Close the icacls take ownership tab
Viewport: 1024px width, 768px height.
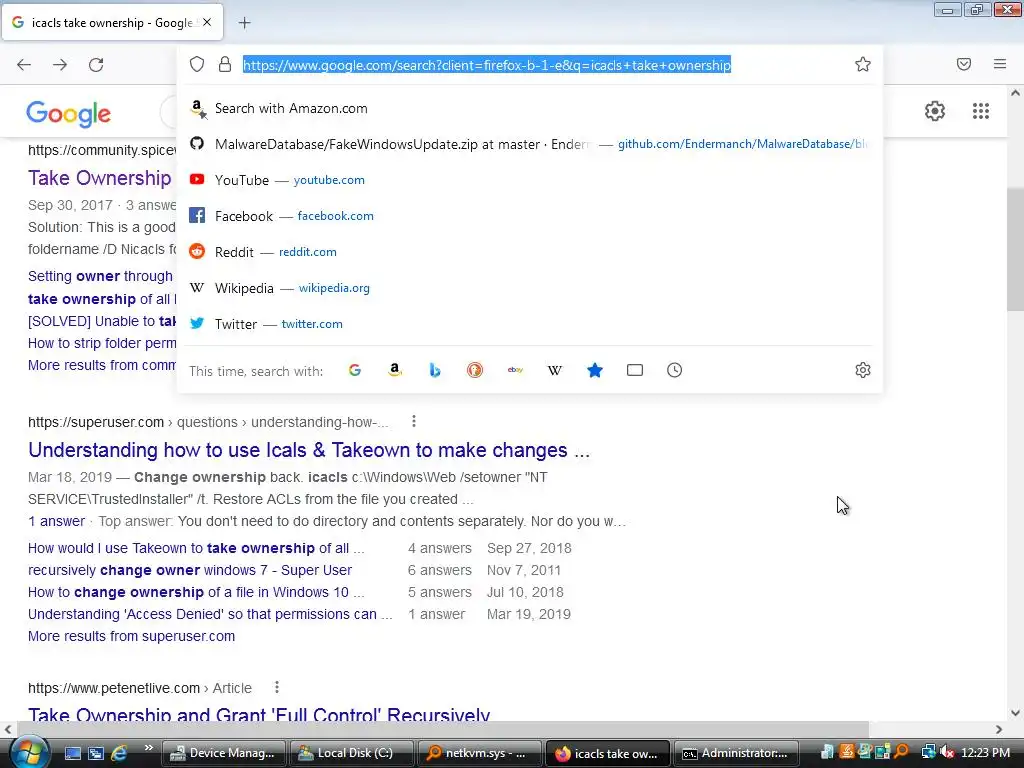[207, 22]
